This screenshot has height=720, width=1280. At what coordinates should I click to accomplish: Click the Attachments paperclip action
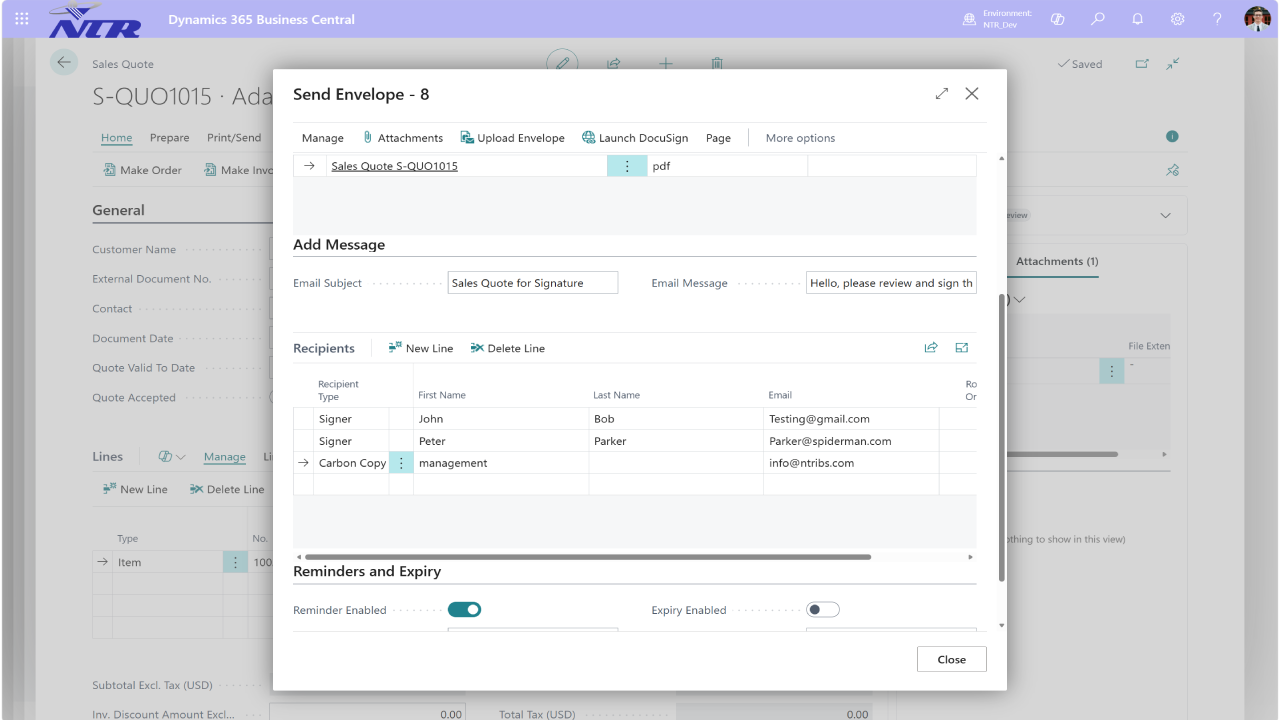click(402, 138)
